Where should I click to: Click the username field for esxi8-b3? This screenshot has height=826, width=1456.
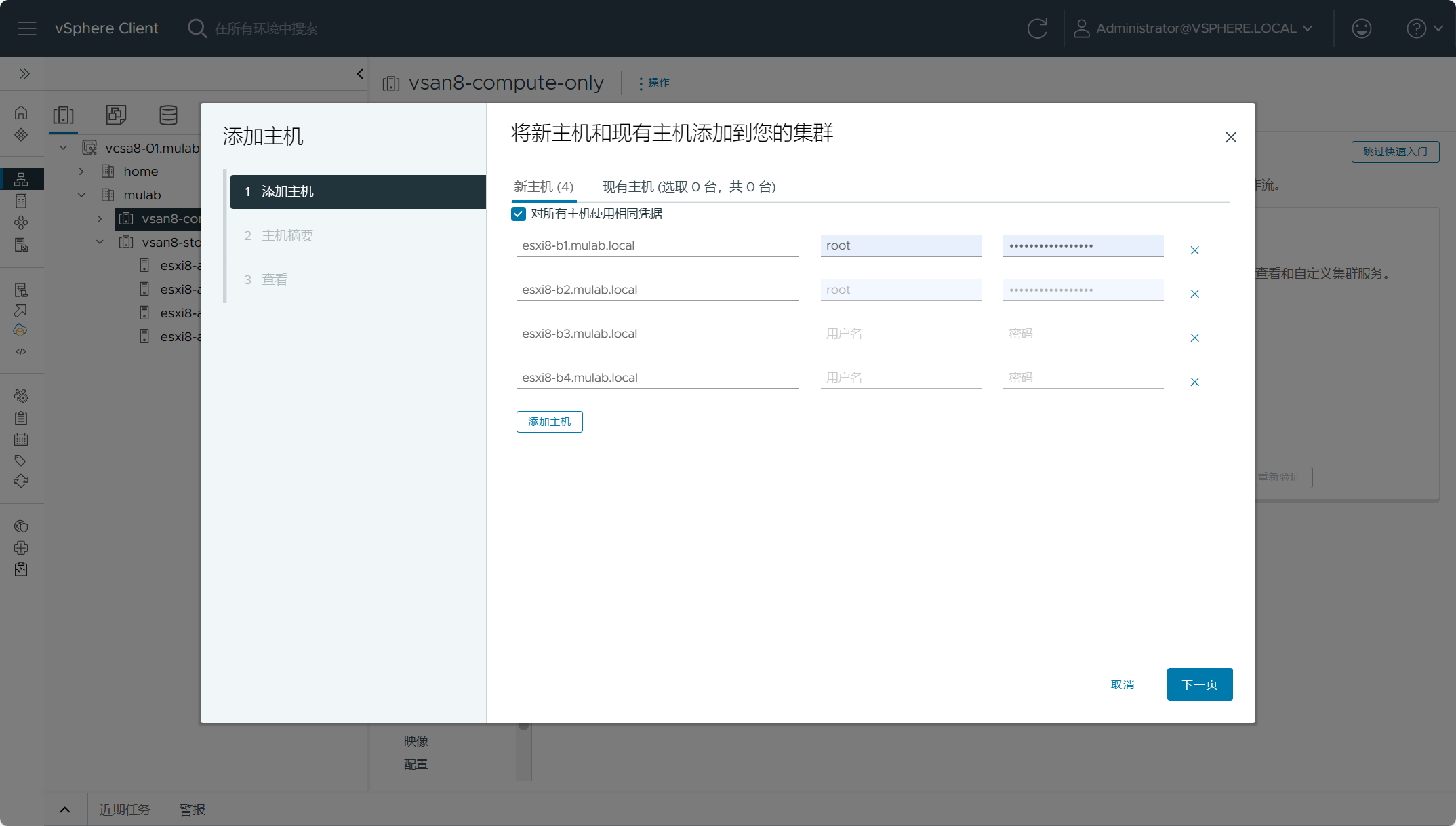point(901,334)
